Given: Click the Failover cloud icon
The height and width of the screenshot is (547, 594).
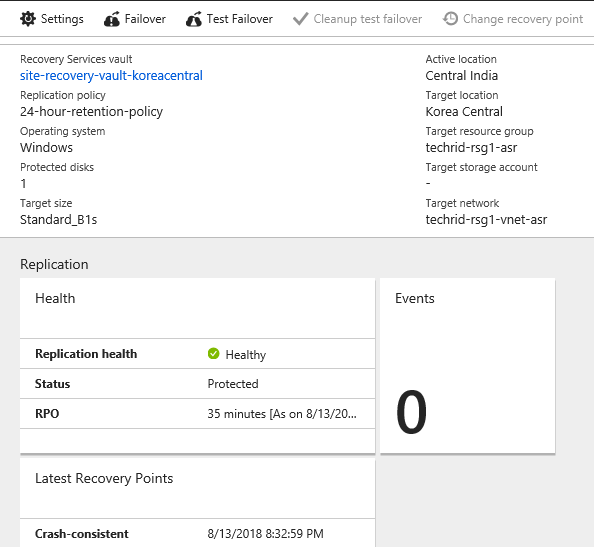Looking at the screenshot, I should (x=112, y=19).
